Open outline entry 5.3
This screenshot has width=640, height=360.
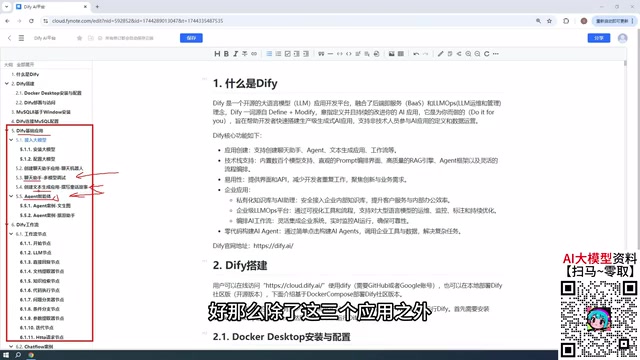(x=41, y=178)
